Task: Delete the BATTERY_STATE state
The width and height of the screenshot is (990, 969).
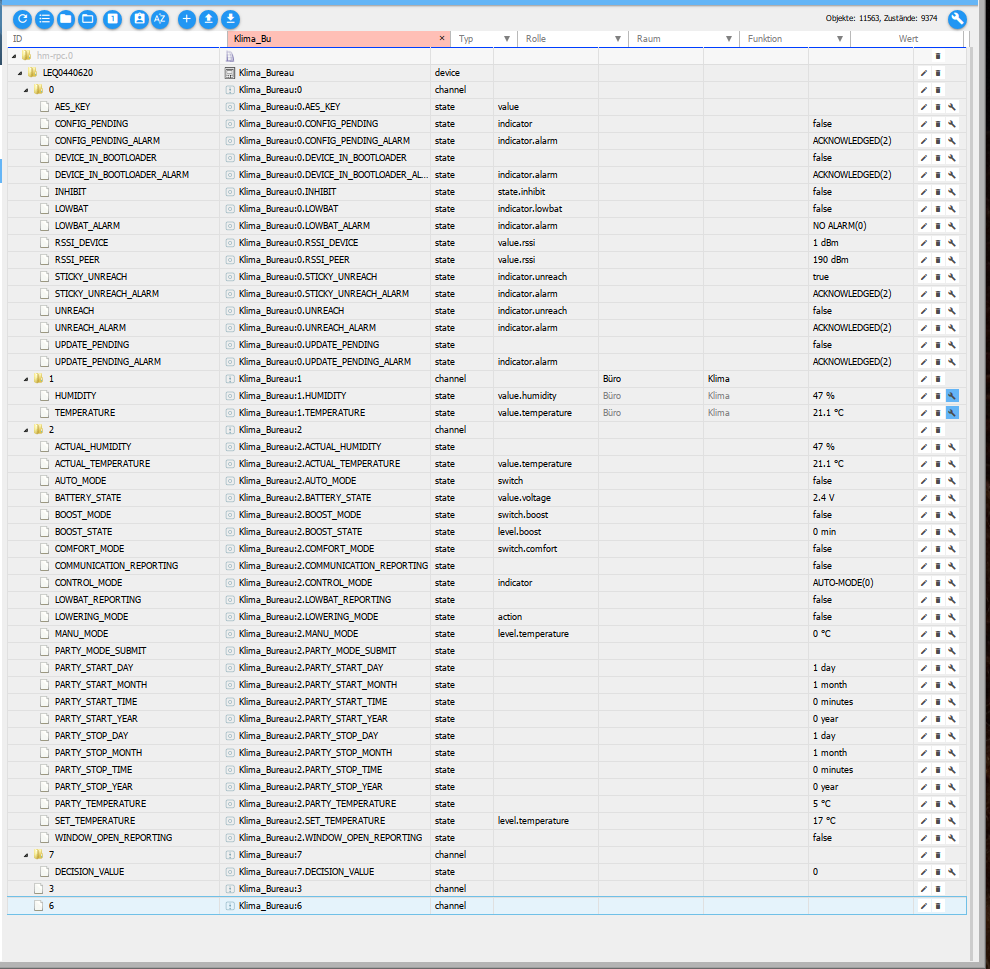Action: [x=938, y=498]
